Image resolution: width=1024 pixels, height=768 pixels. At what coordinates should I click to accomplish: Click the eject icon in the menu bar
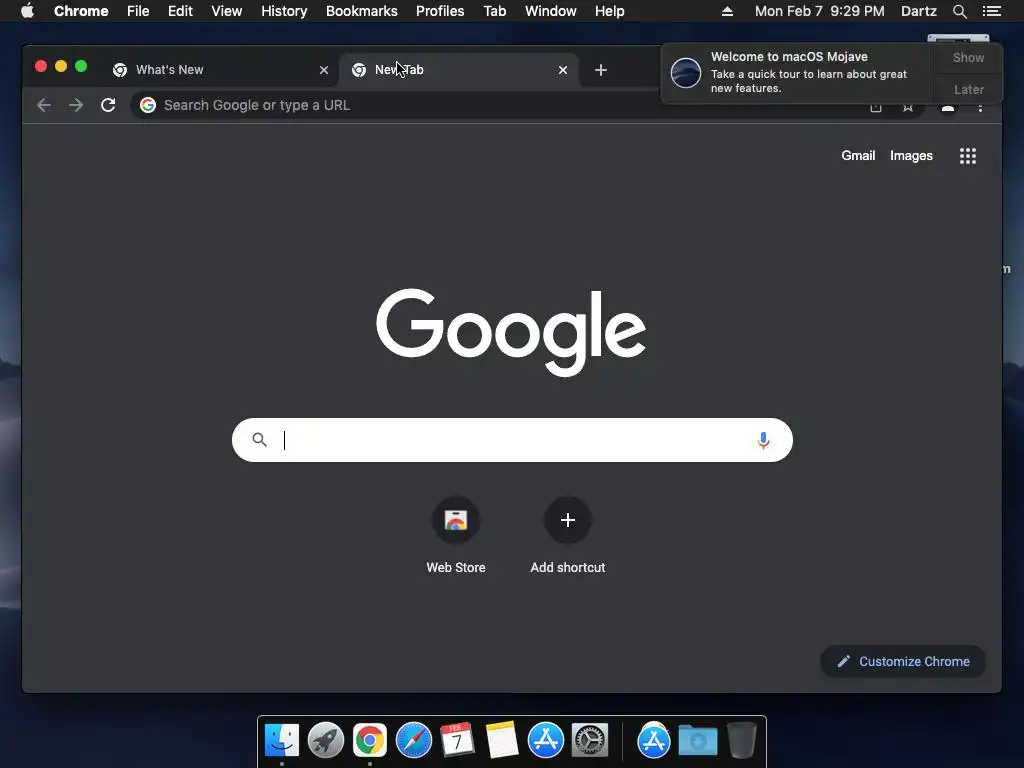pyautogui.click(x=728, y=11)
